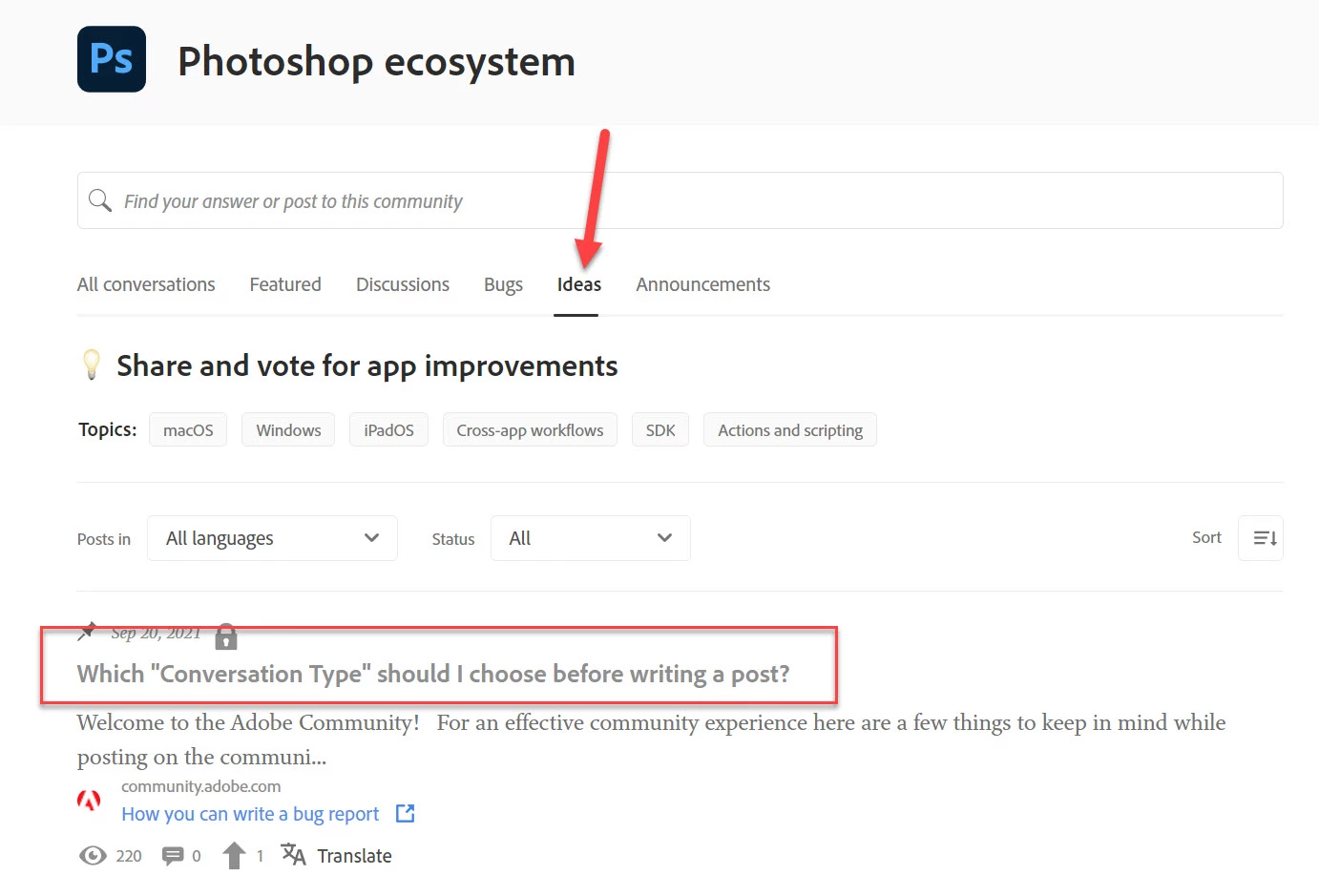Viewport: 1319px width, 896px height.
Task: Click the lock icon on pinned post
Action: (226, 636)
